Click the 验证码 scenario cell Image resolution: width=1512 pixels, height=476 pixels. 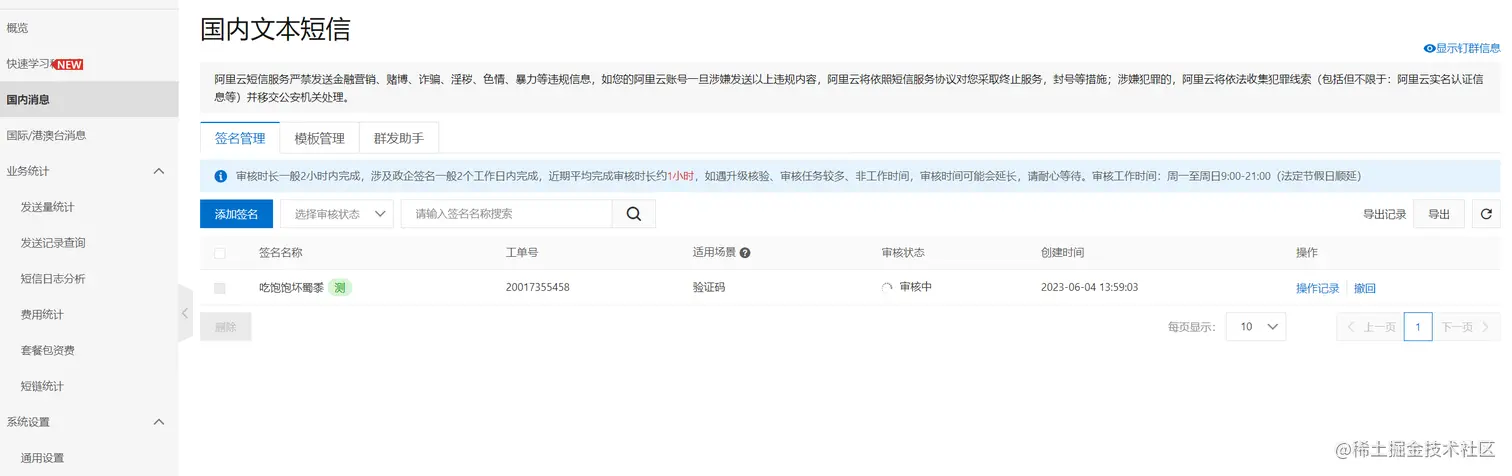(709, 288)
